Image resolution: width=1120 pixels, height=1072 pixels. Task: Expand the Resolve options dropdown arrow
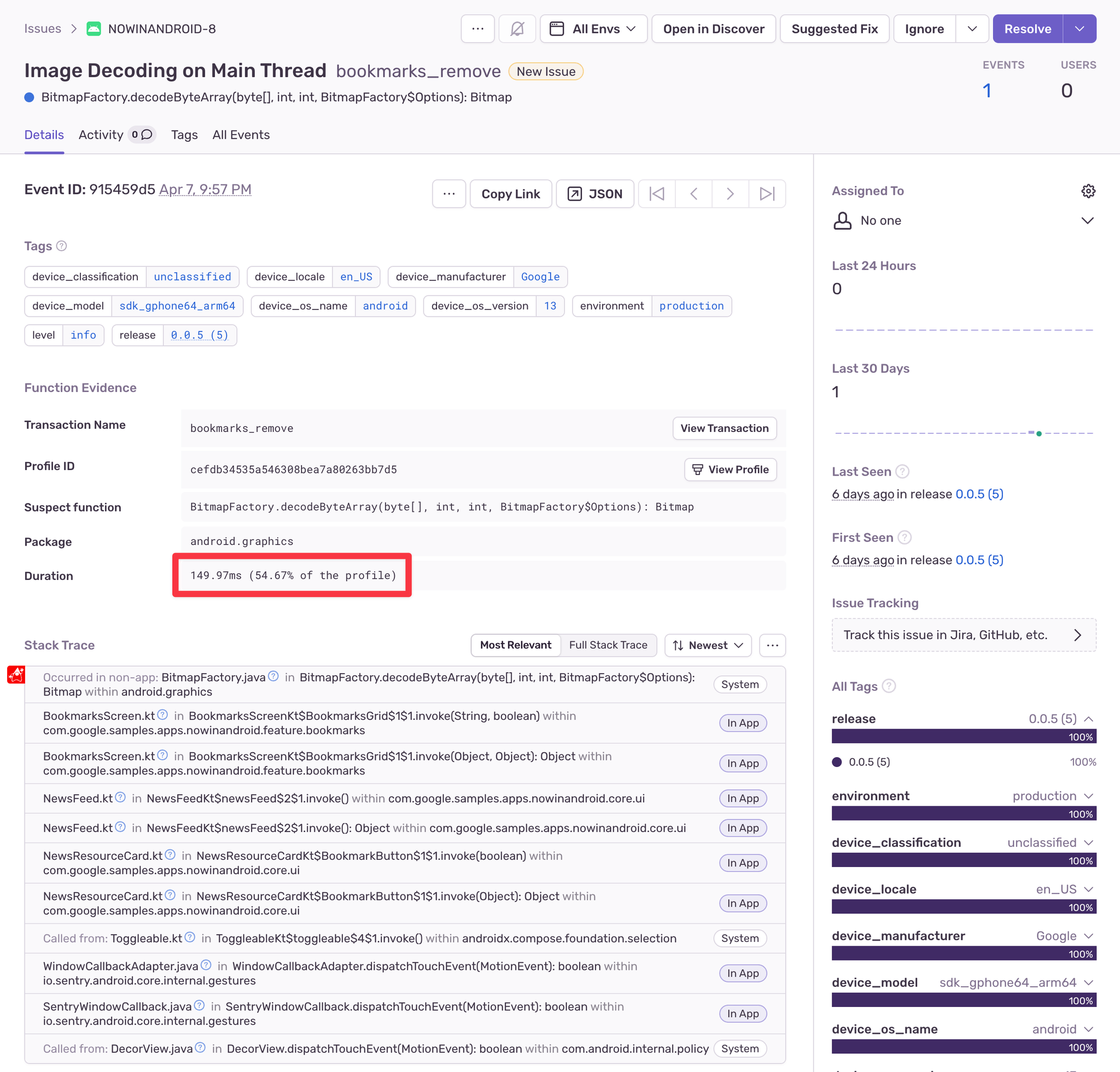click(1079, 28)
